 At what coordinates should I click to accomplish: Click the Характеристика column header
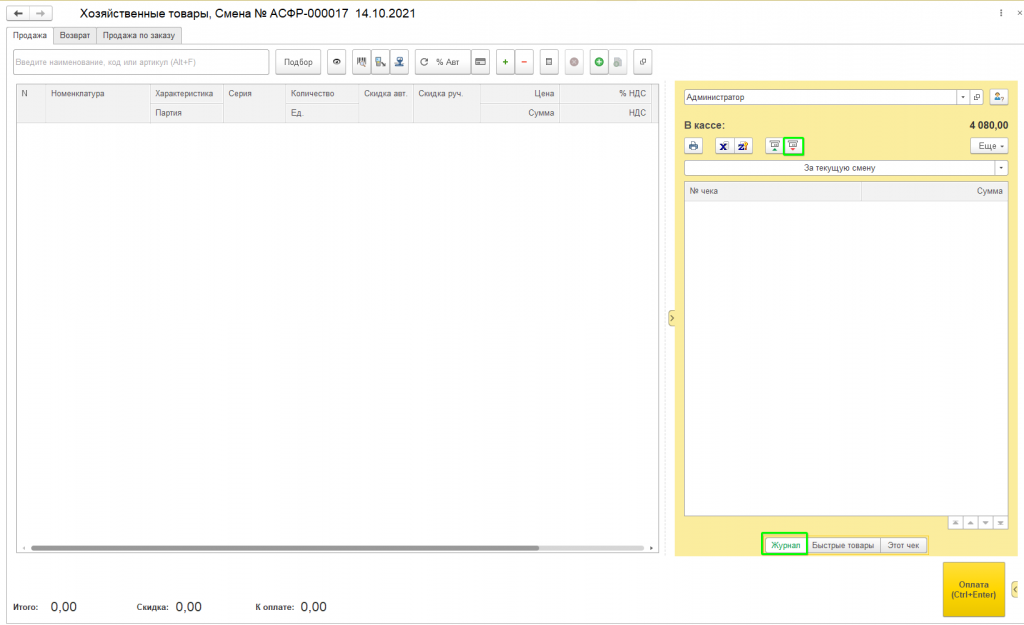[x=187, y=93]
